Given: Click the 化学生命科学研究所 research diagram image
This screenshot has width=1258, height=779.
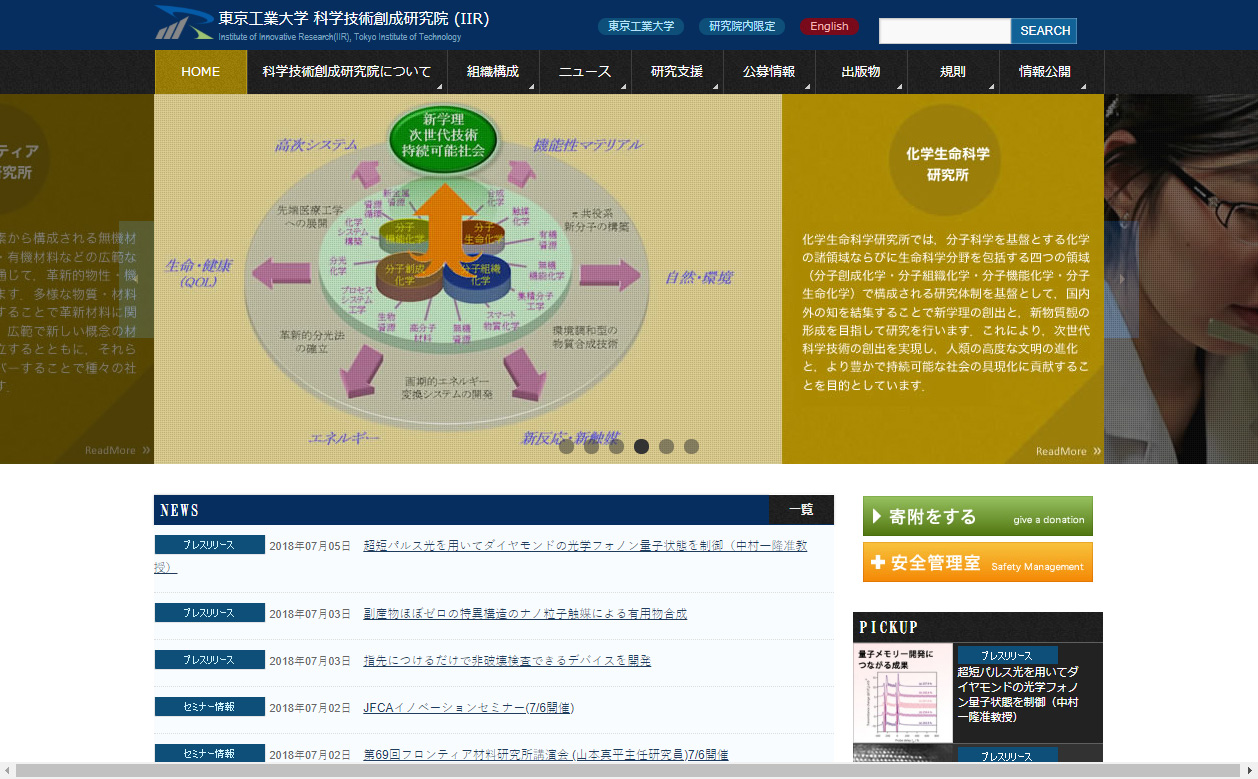Looking at the screenshot, I should [468, 279].
